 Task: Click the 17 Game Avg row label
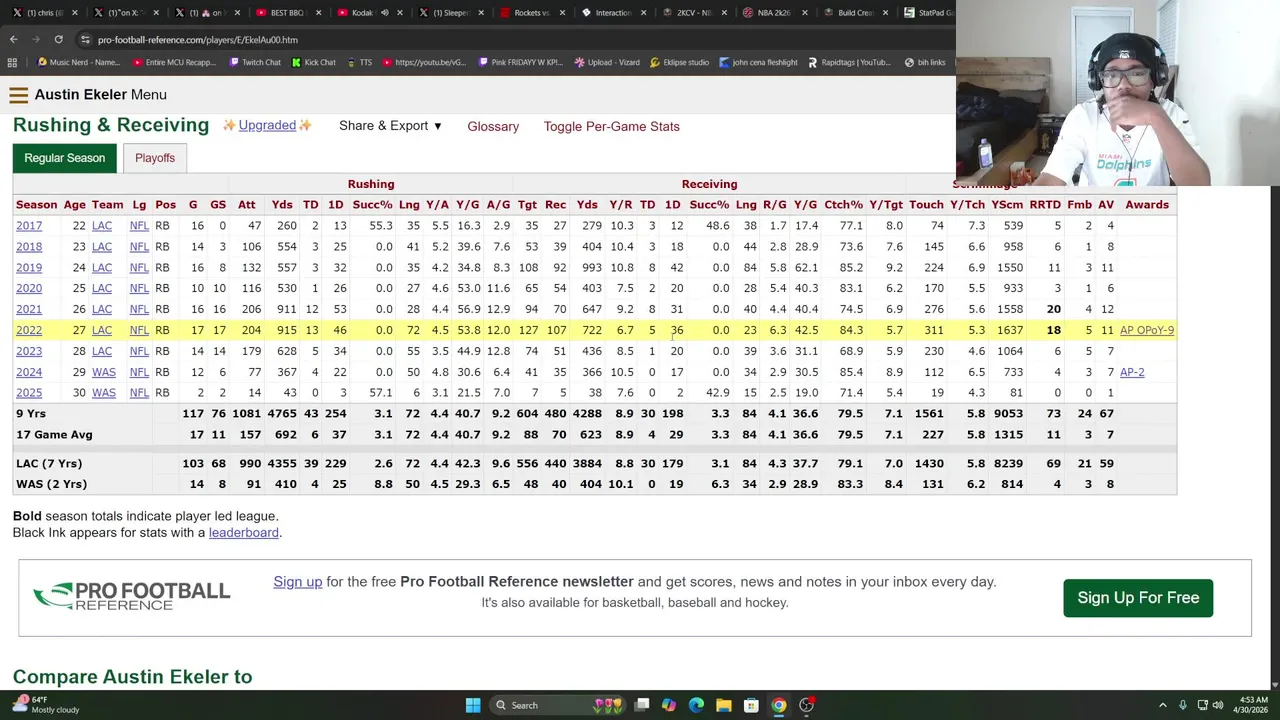tap(54, 435)
